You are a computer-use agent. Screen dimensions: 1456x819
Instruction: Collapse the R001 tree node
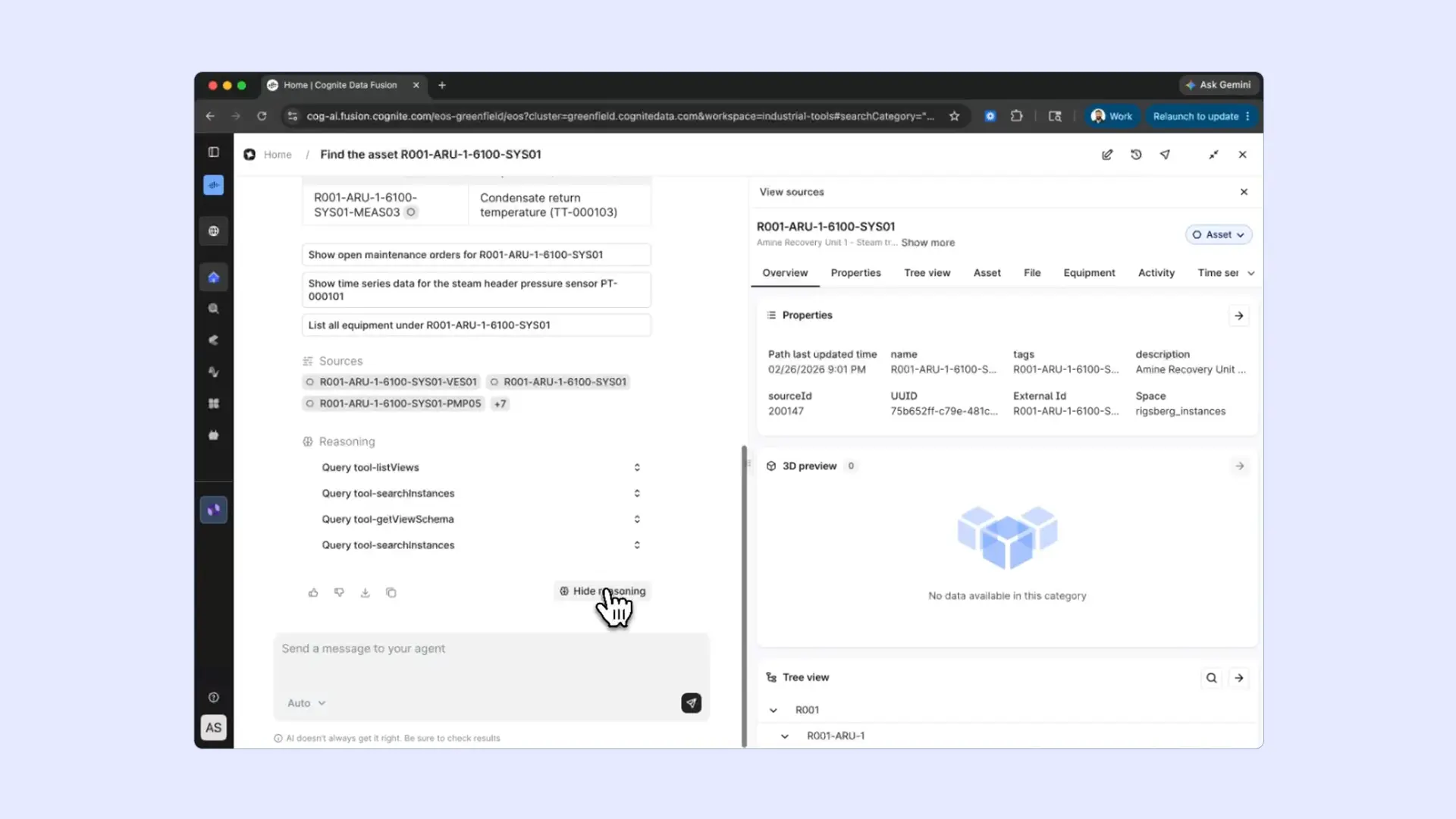click(x=773, y=711)
